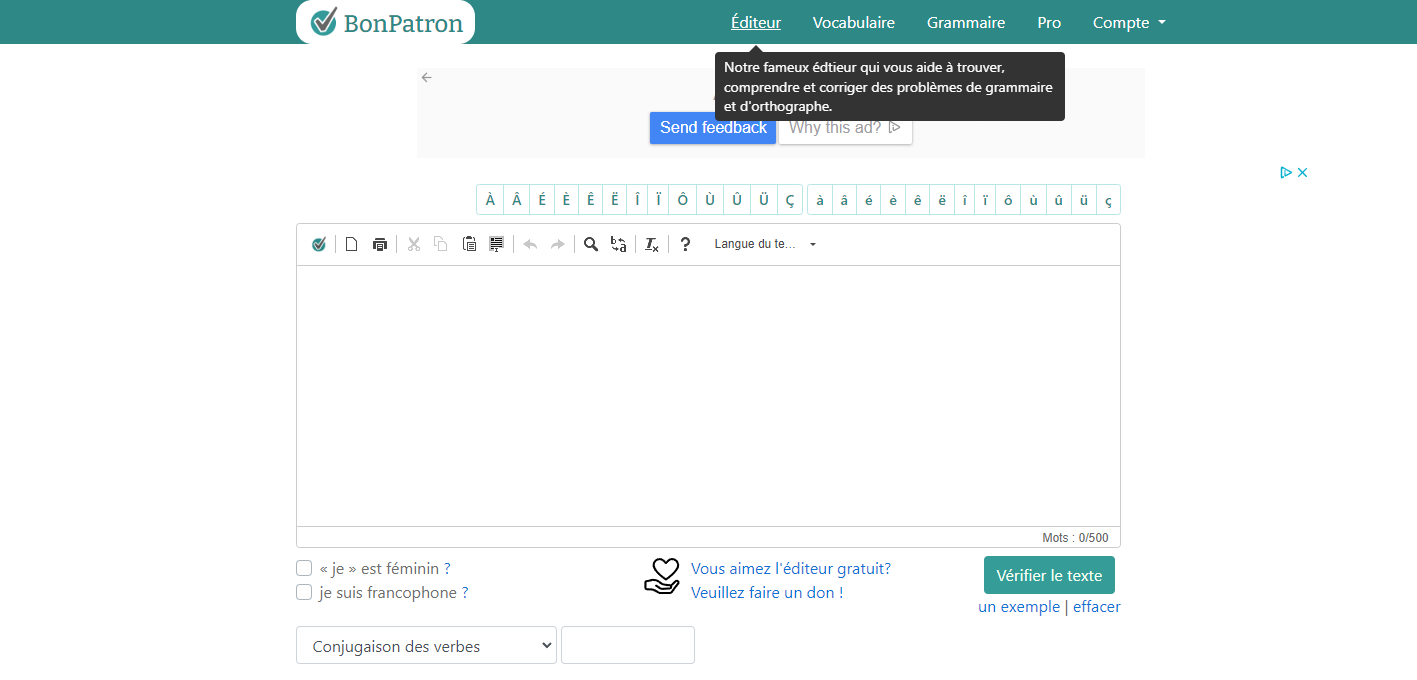Viewport: 1417px width, 680px height.
Task: Select the Find (magnifying glass) icon
Action: tap(591, 244)
